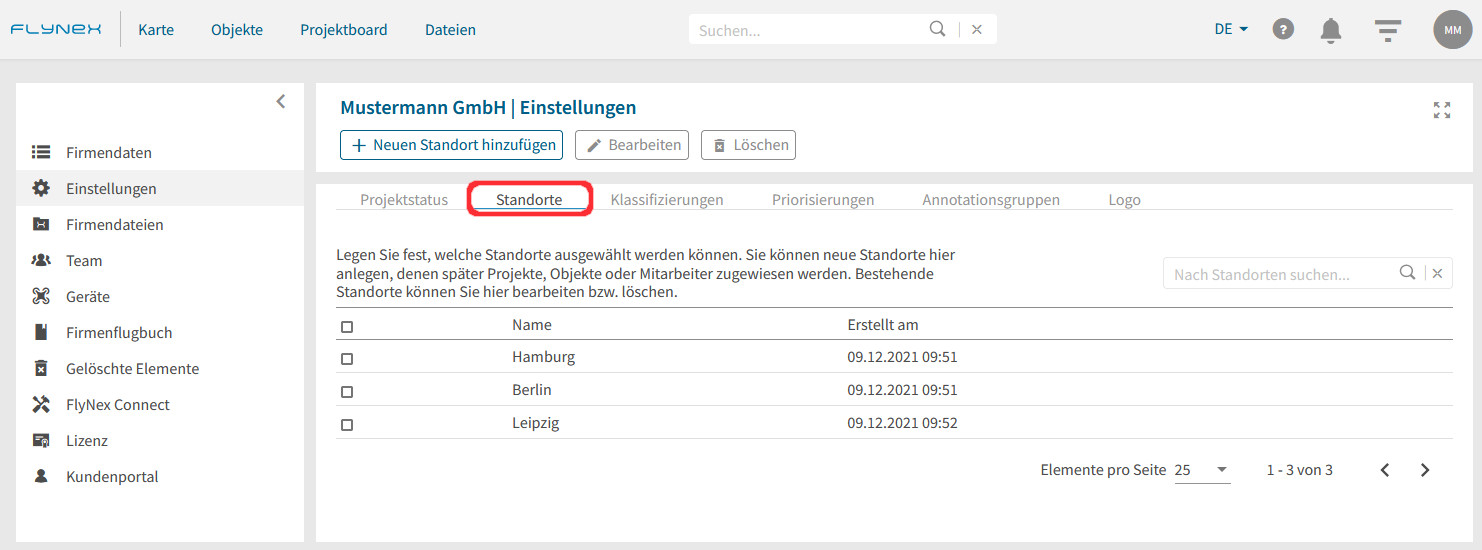Click Neuen Standort hinzufügen button

coord(452,145)
